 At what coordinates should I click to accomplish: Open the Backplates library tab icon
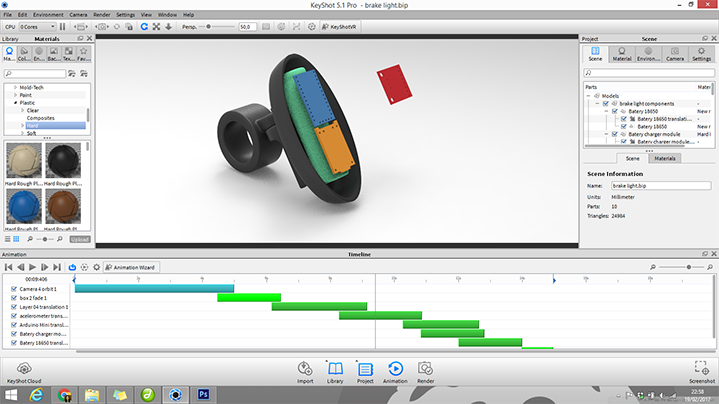click(53, 54)
